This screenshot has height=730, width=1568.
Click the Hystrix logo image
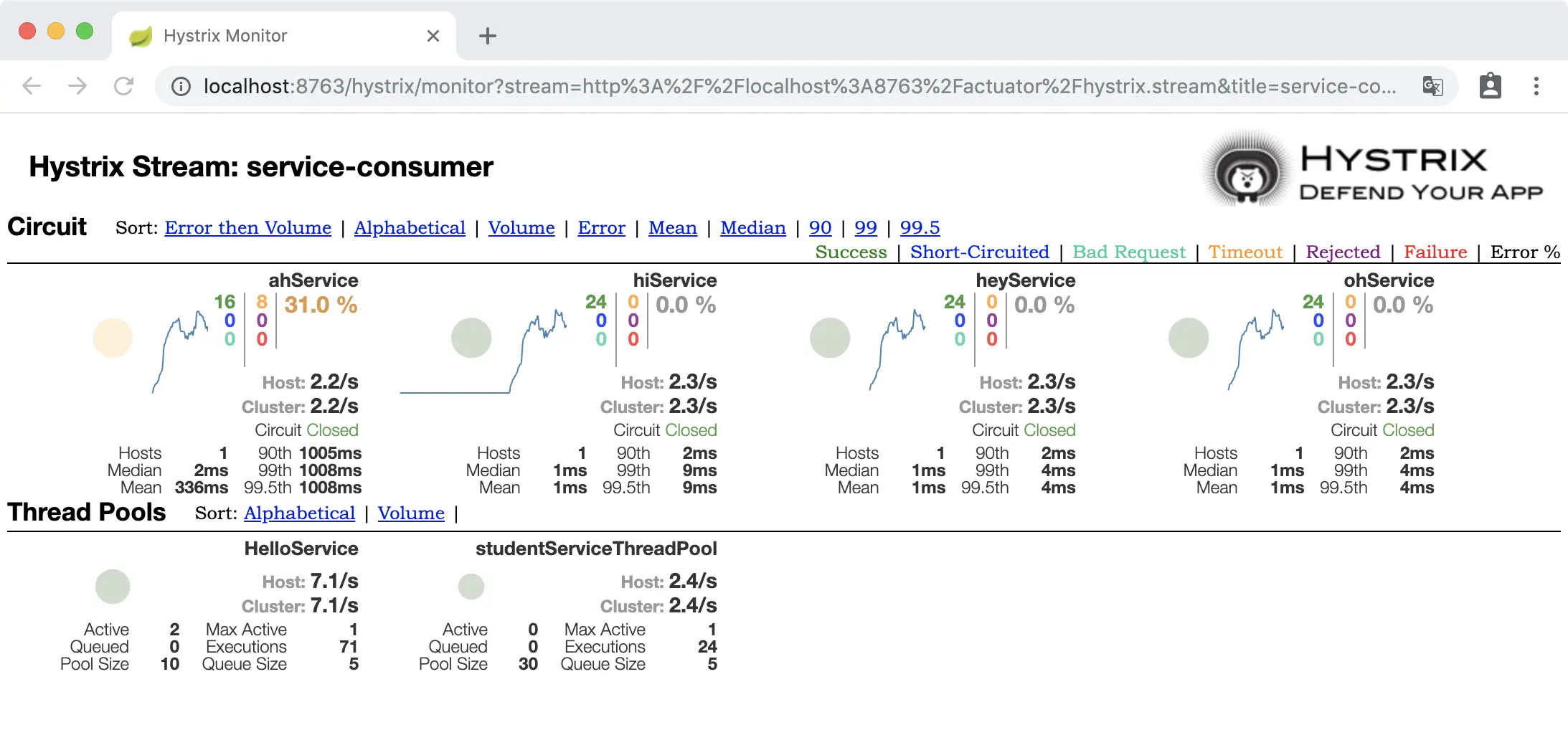1371,169
